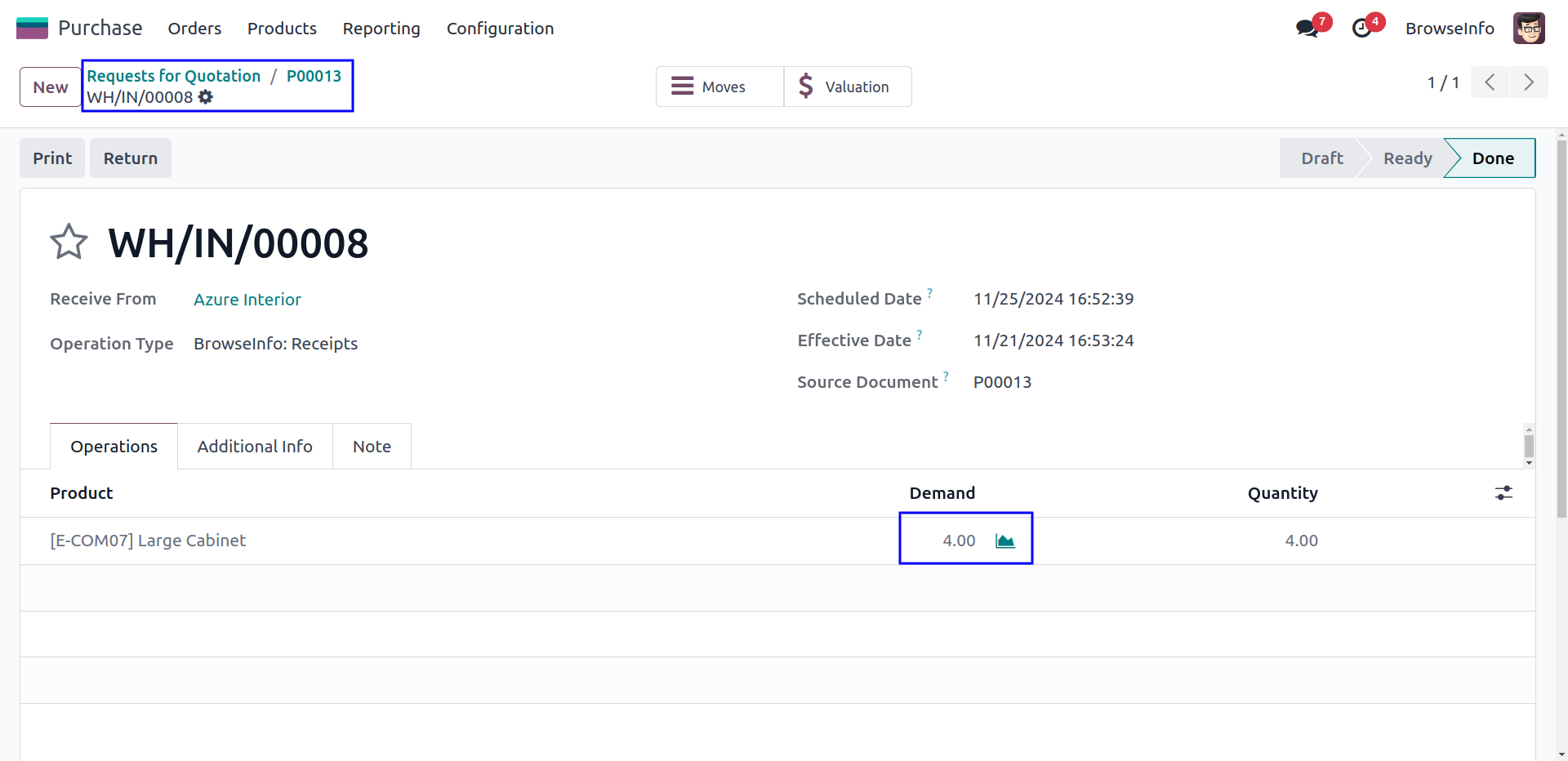Click the Requests for Quotation breadcrumb
The image size is (1568, 761).
(174, 76)
